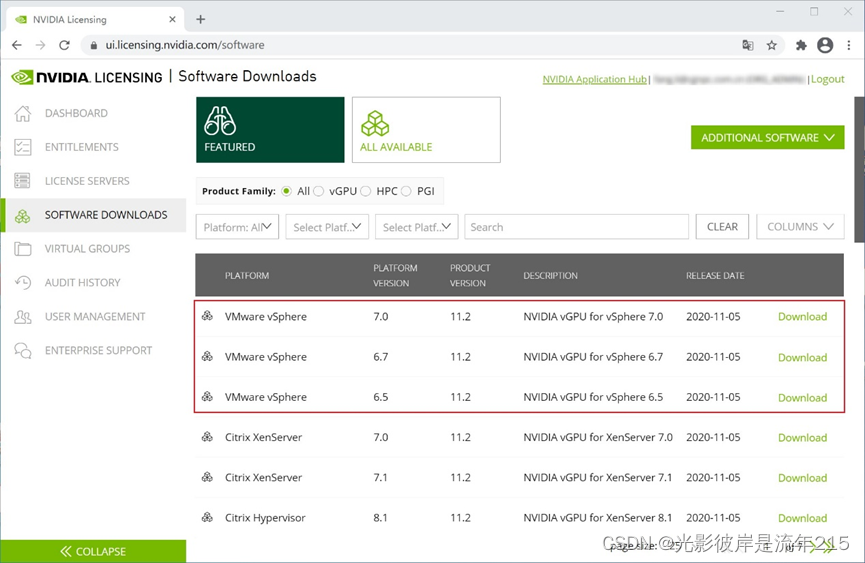Sort by the PLATFORM column header
The width and height of the screenshot is (865, 563).
247,275
